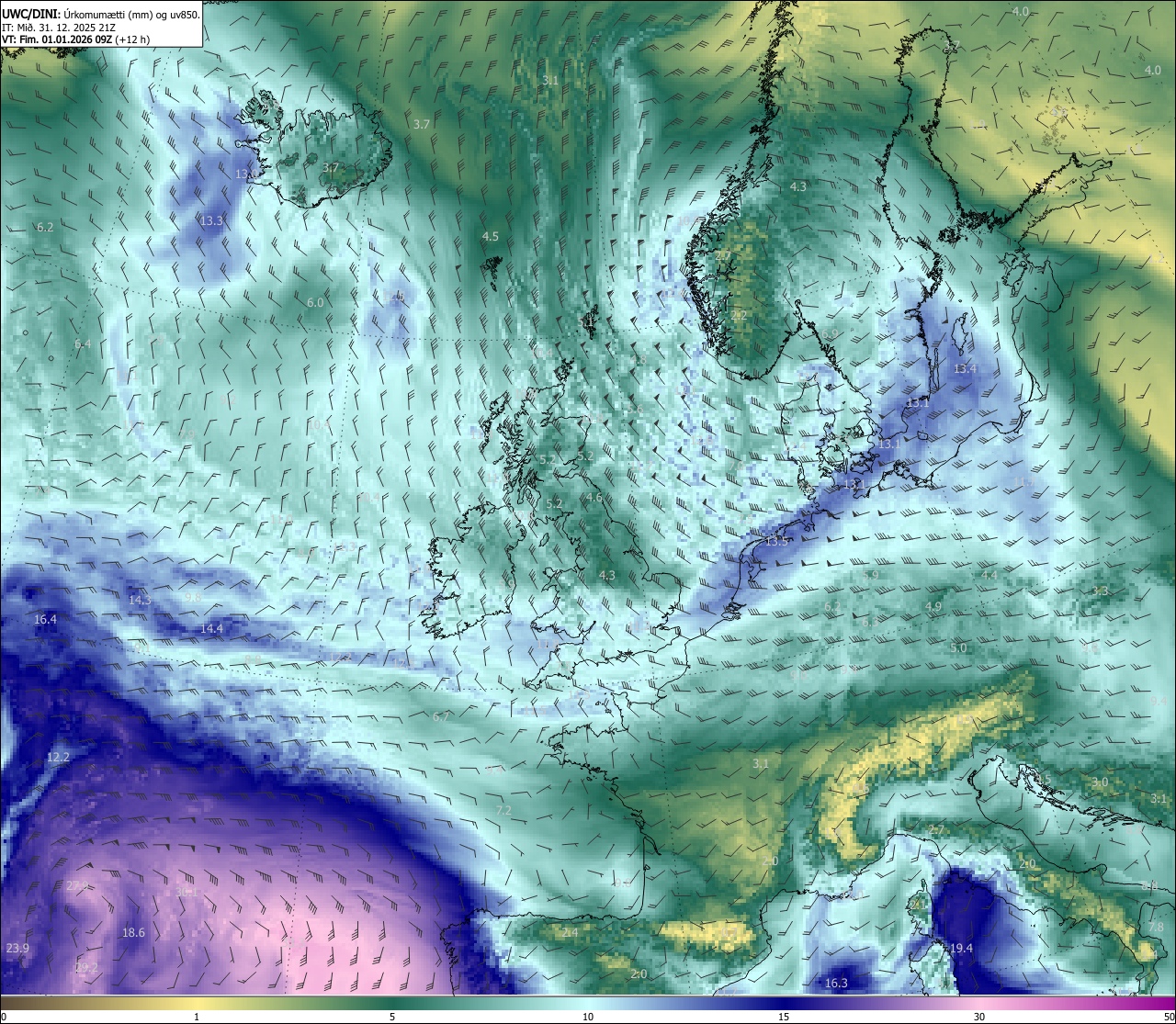Click the 'UWC/DINI: Úrkomumætti (mm) og uv850.' title

101,14
